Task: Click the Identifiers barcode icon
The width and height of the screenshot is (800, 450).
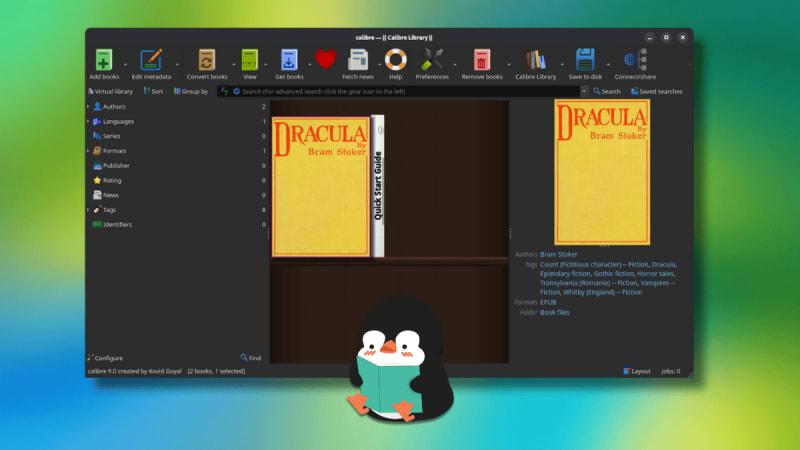Action: (x=97, y=224)
